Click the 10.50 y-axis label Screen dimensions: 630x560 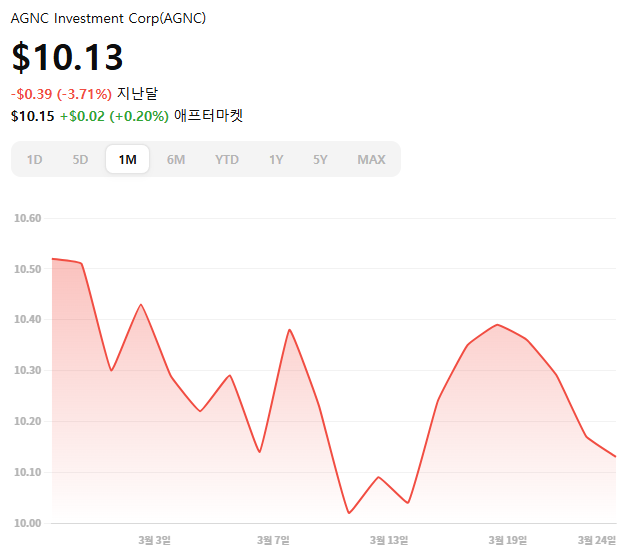coord(27,269)
